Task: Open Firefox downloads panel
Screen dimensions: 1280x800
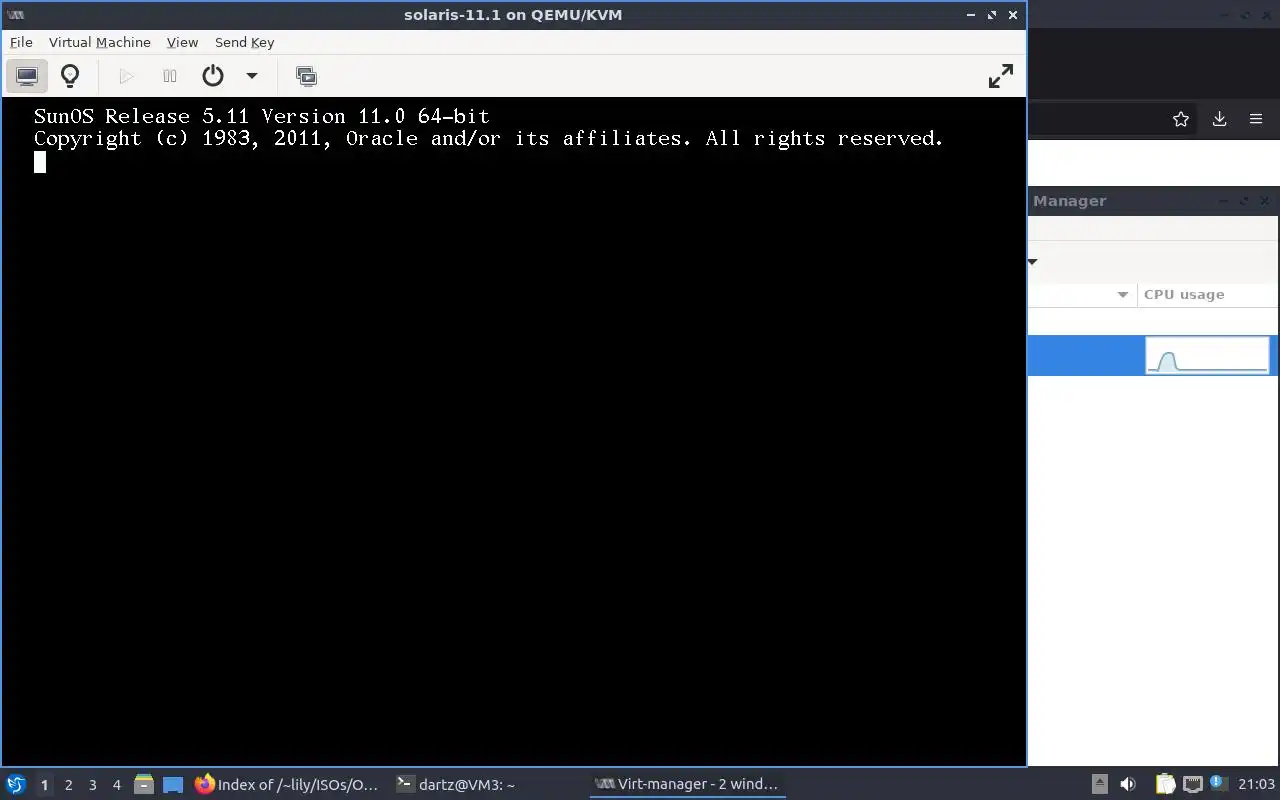Action: click(x=1219, y=119)
